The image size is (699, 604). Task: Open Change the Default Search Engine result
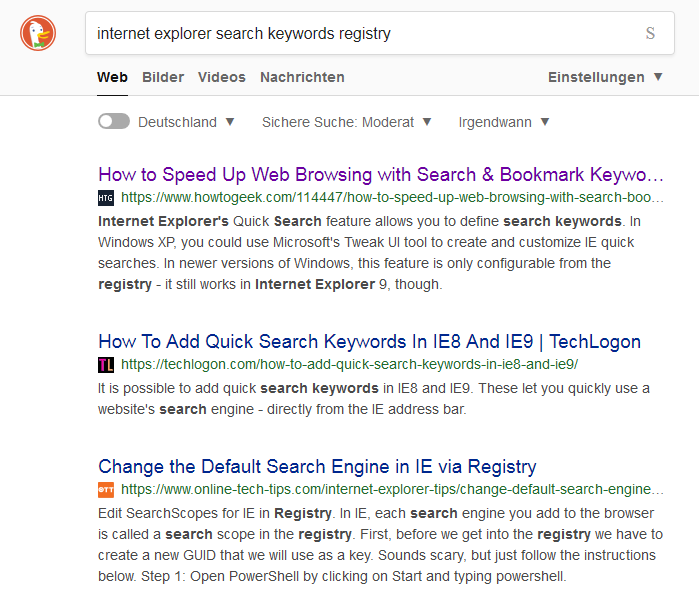pos(317,466)
